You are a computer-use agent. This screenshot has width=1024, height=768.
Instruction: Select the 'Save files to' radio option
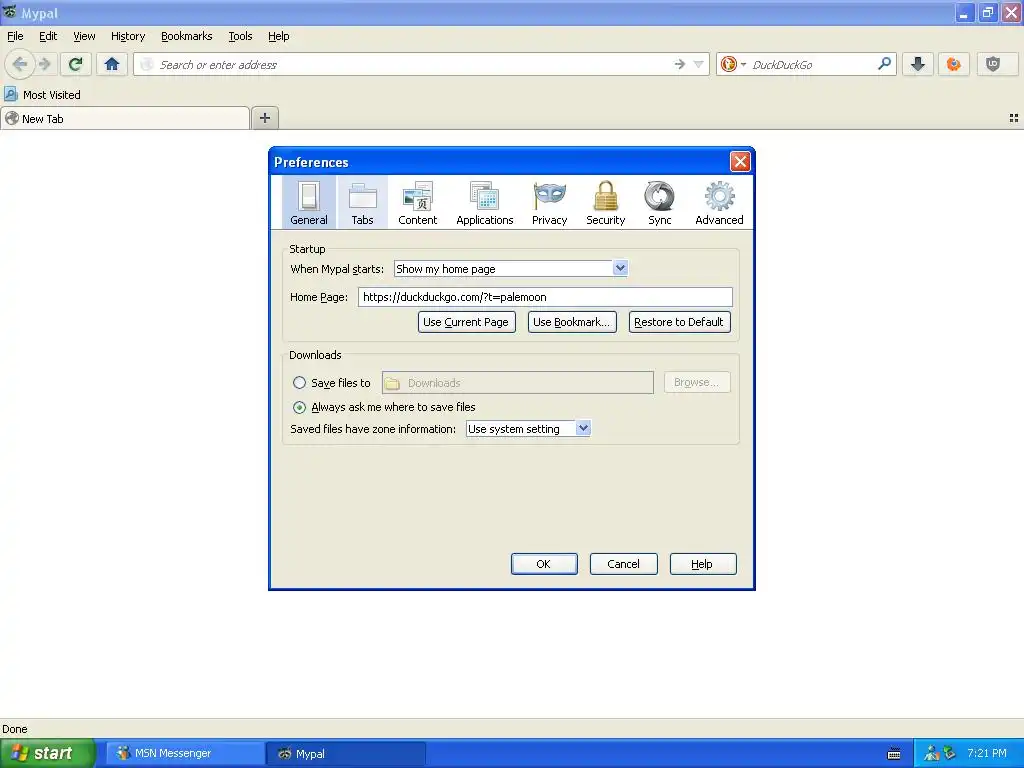(300, 383)
